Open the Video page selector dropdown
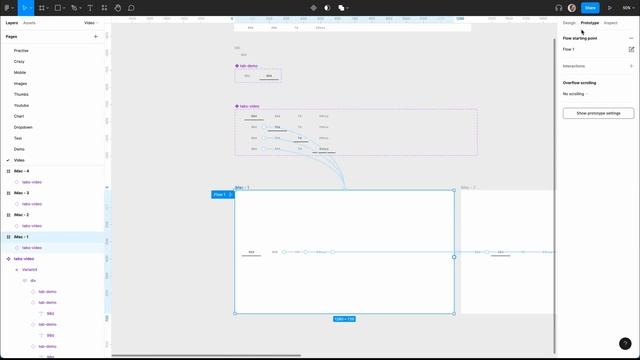The image size is (640, 360). (x=91, y=23)
